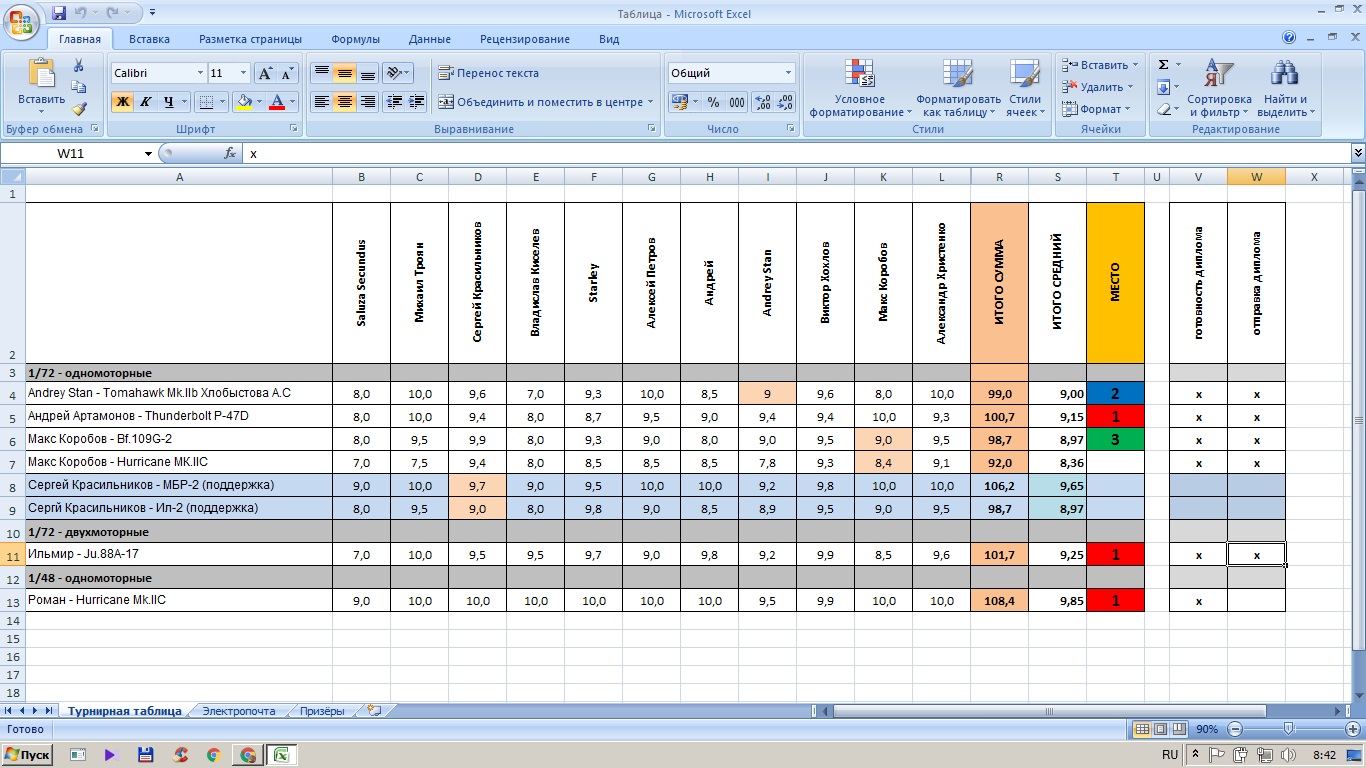Open the font name dropdown
This screenshot has height=768, width=1366.
pos(198,73)
